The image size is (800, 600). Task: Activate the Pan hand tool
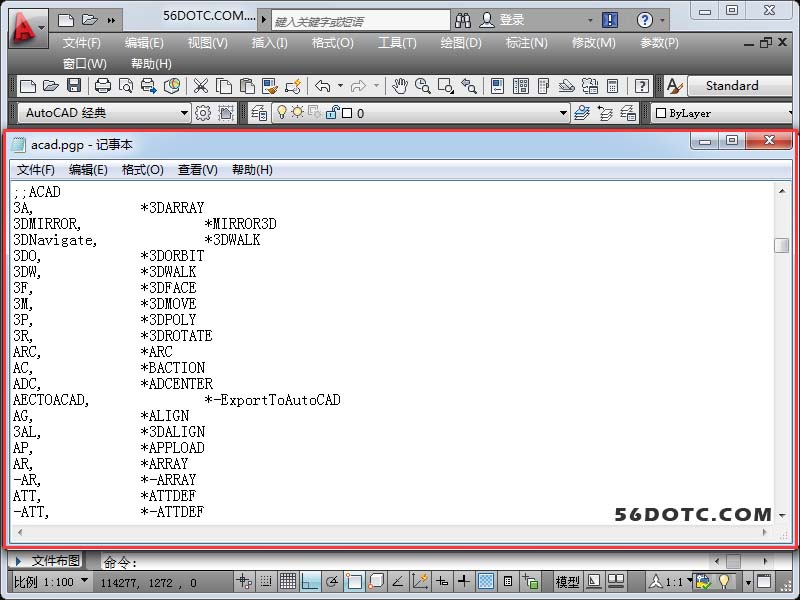point(400,87)
